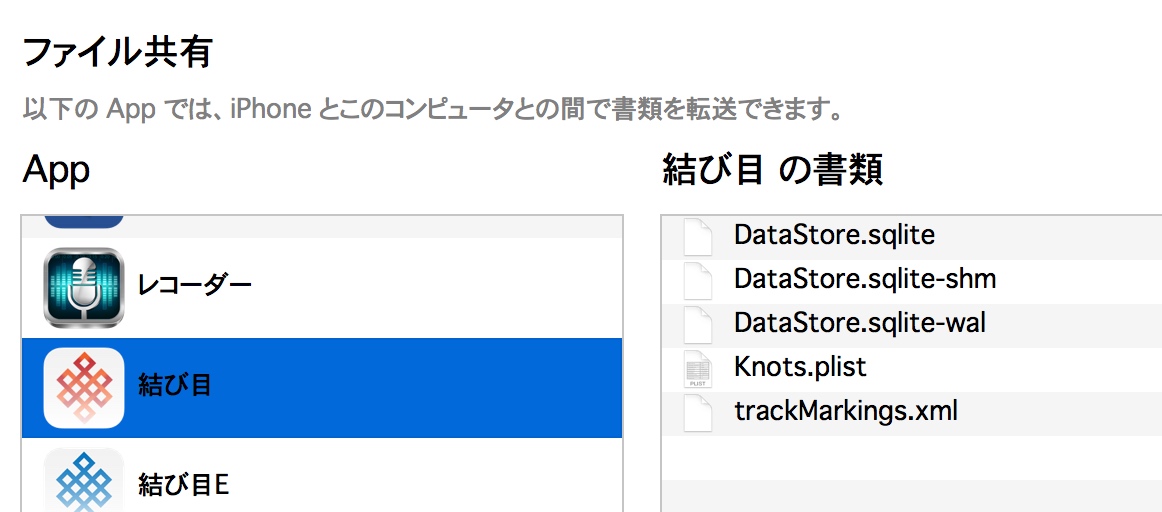The height and width of the screenshot is (512, 1162).
Task: Click the partially visible blue app icon at list top
Action: (x=84, y=221)
